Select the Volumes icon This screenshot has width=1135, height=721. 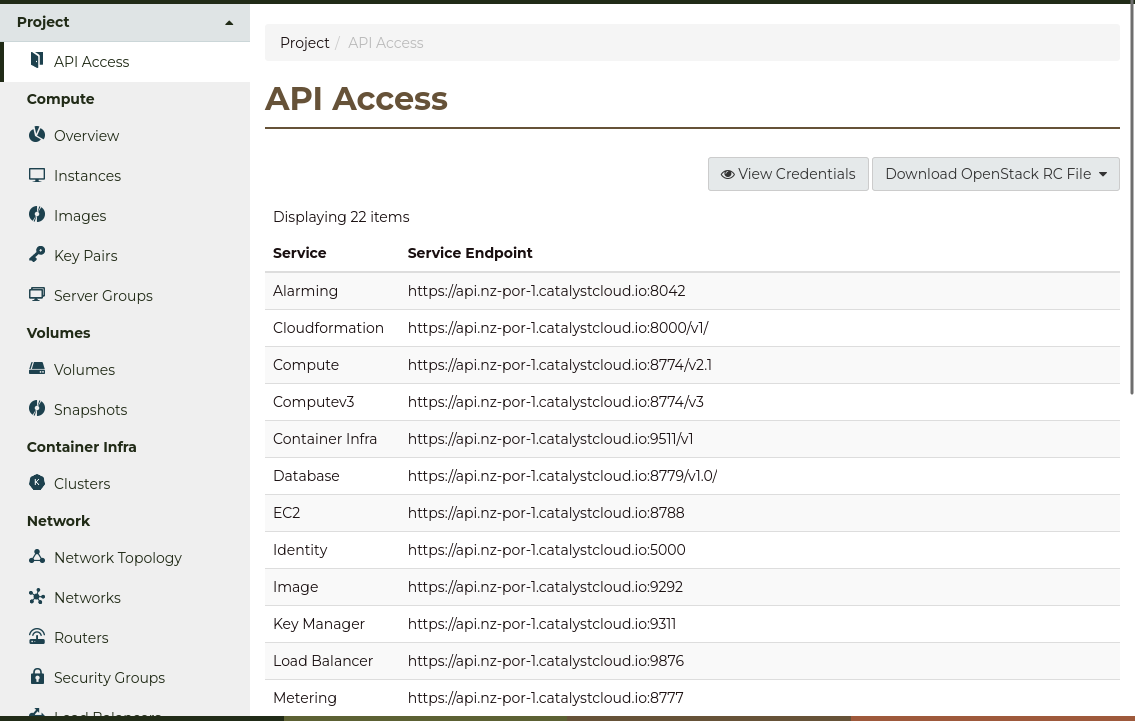(x=37, y=368)
